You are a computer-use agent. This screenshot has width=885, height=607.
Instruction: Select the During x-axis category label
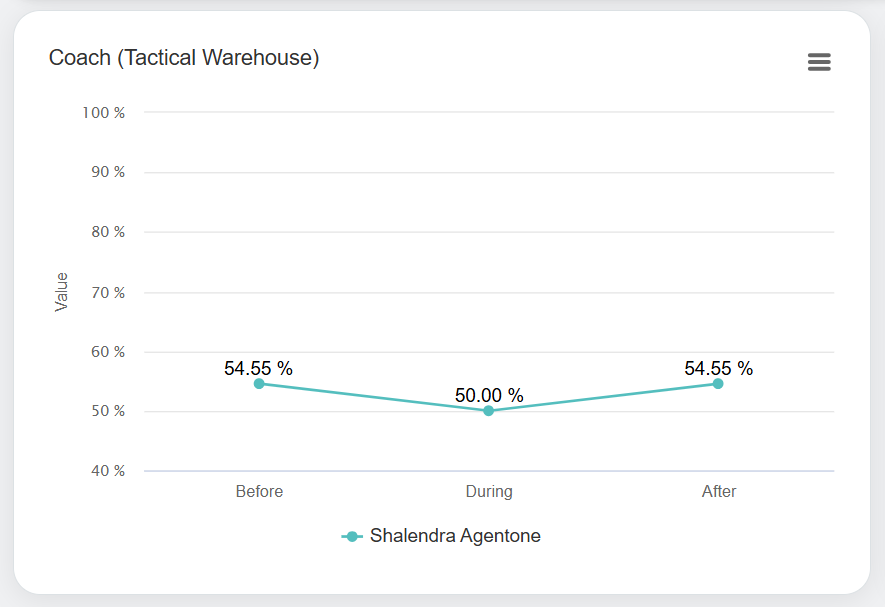(489, 491)
